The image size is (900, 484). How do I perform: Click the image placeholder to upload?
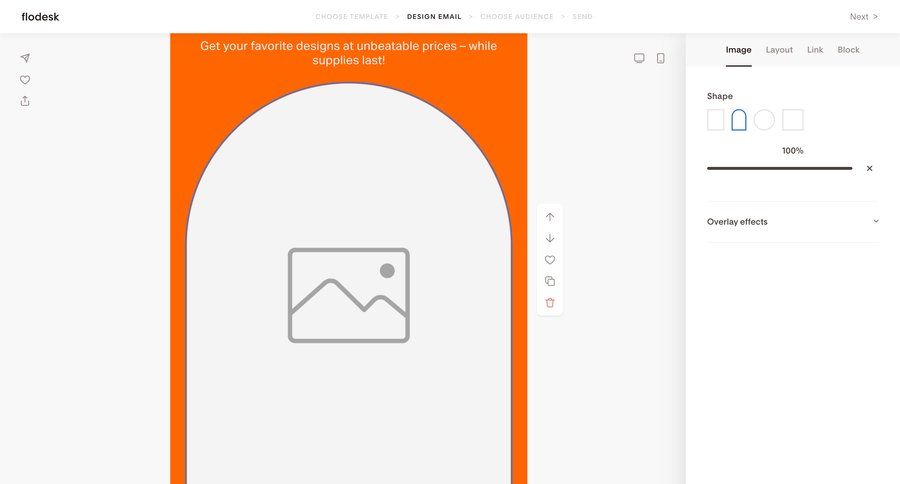point(348,295)
